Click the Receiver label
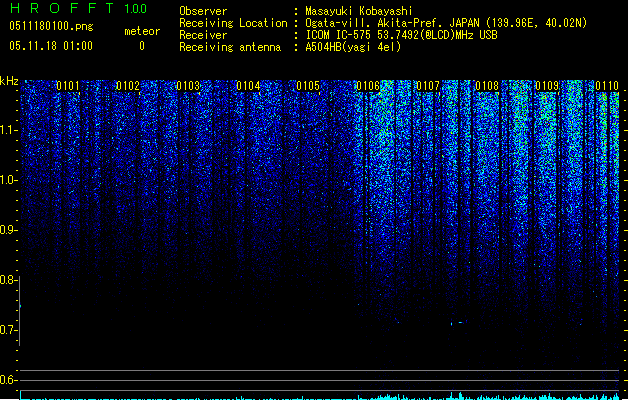 point(203,35)
